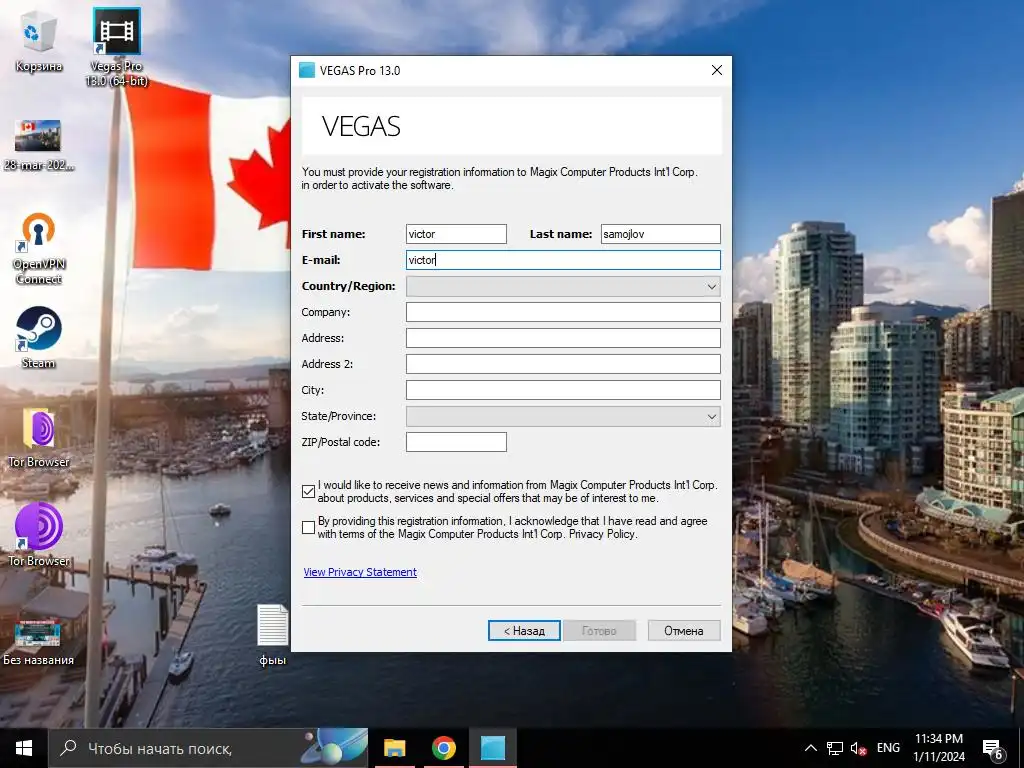Screen dimensions: 1024x768
Task: Select the Tor Browser shortcut with purple globe
Action: (39, 534)
